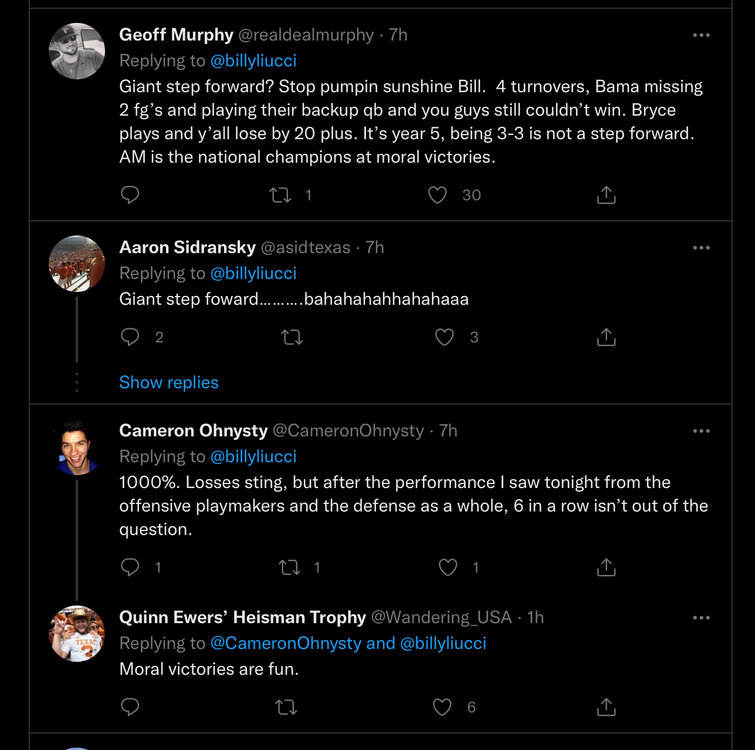755x750 pixels.
Task: View Geoff Murphy's profile picture
Action: (x=77, y=51)
